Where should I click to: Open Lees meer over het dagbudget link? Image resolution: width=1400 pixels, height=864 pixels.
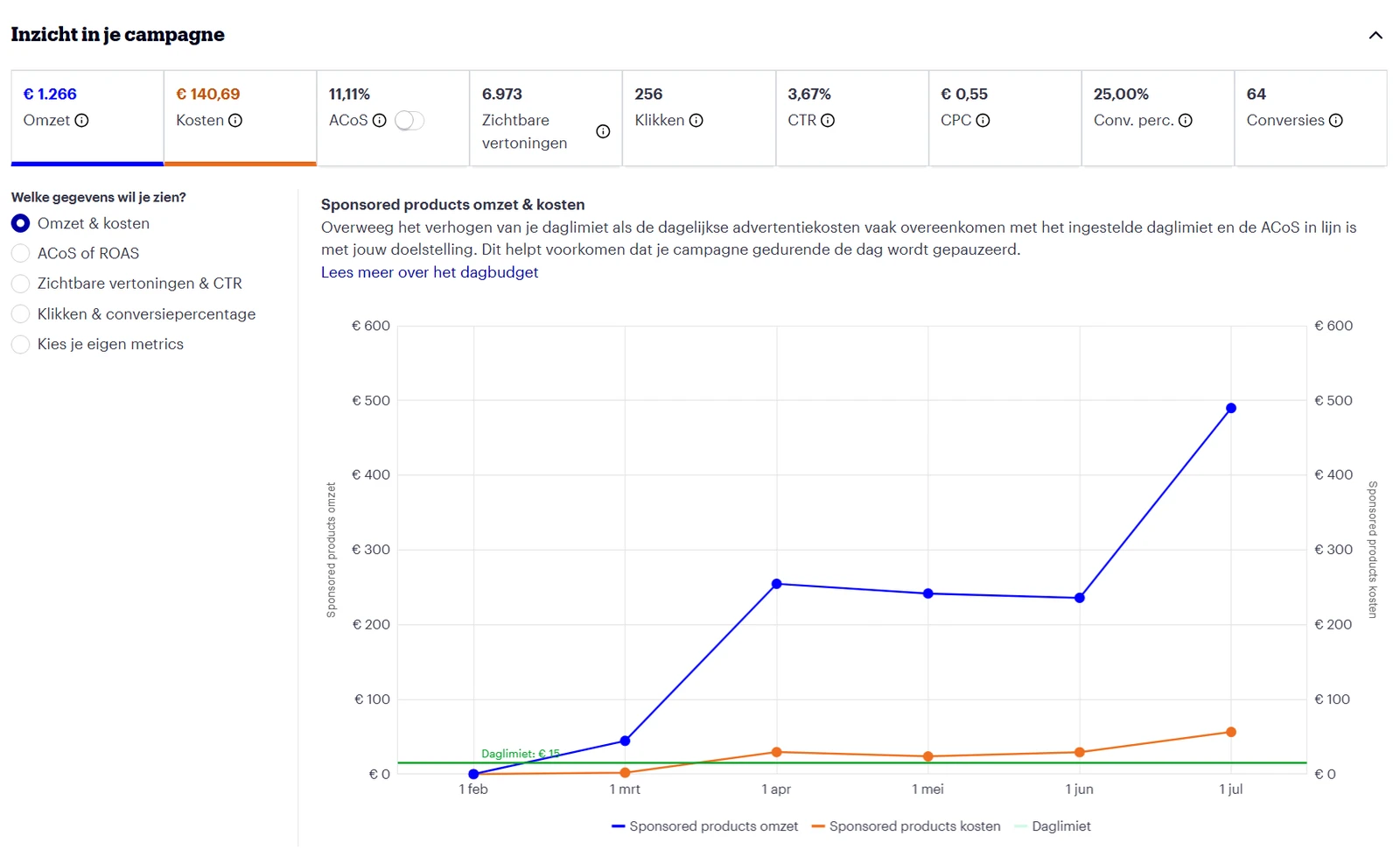pyautogui.click(x=430, y=272)
